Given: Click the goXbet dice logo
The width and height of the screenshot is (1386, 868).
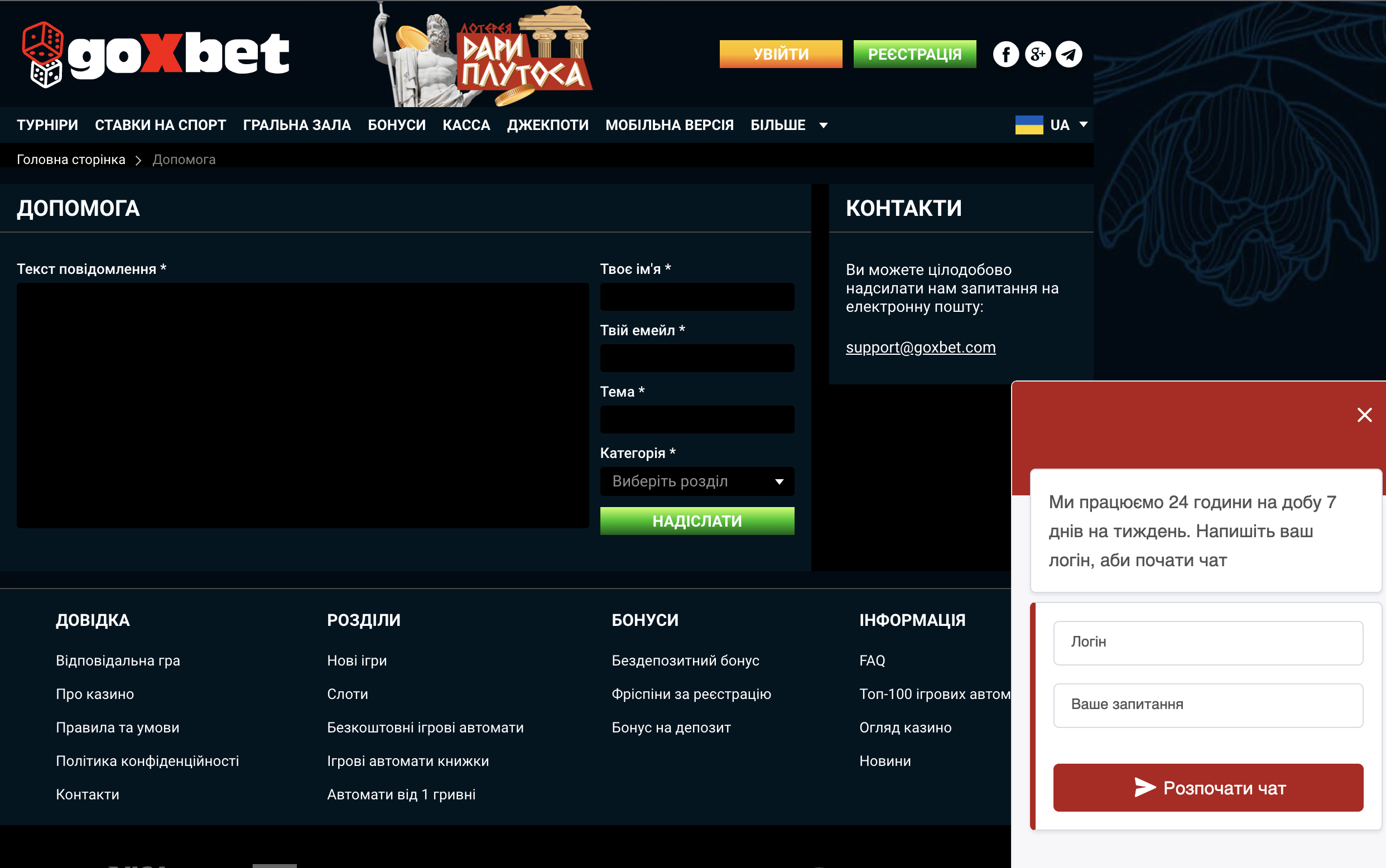Looking at the screenshot, I should pos(156,55).
